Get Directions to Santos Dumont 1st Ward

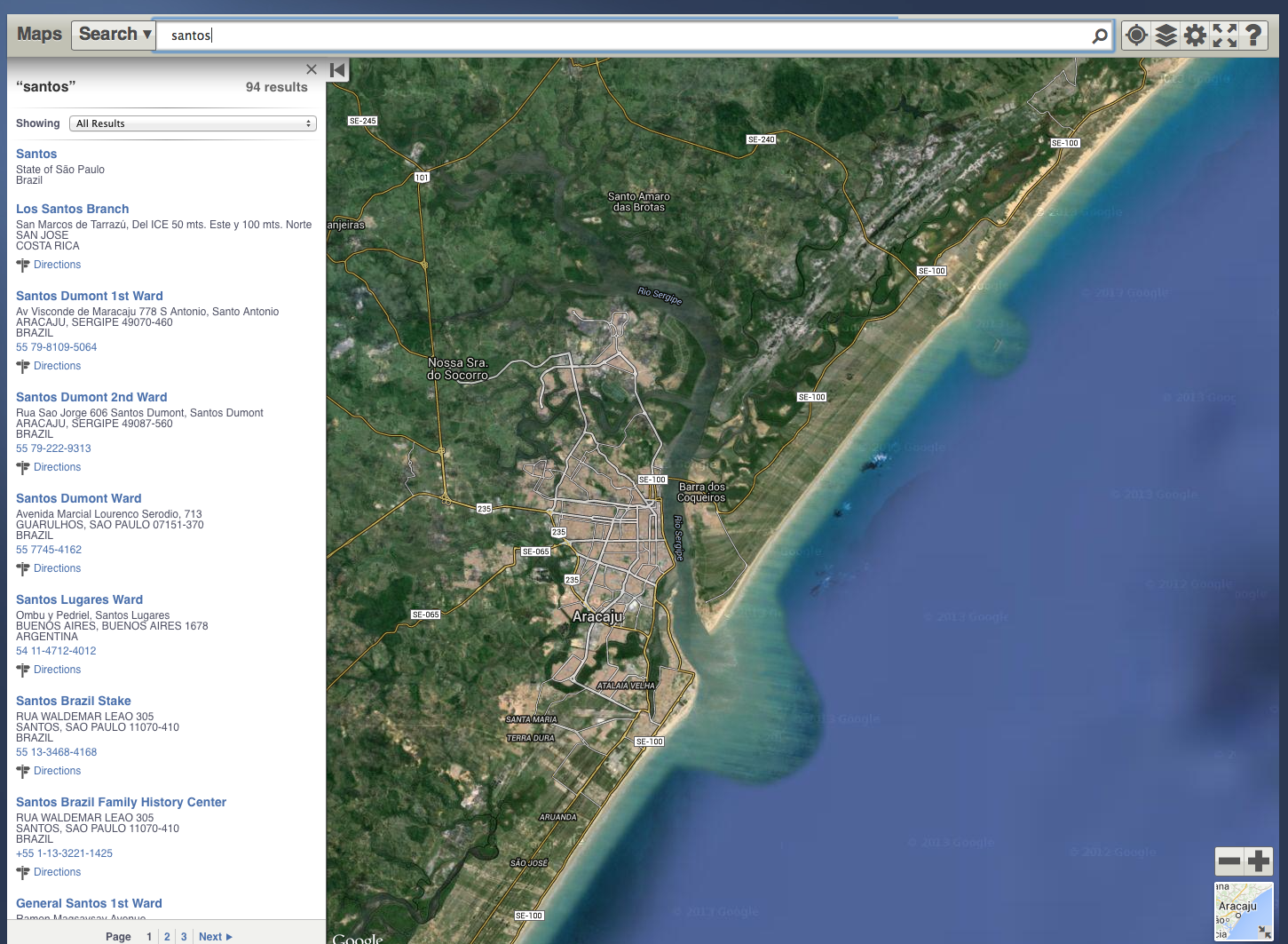coord(57,366)
